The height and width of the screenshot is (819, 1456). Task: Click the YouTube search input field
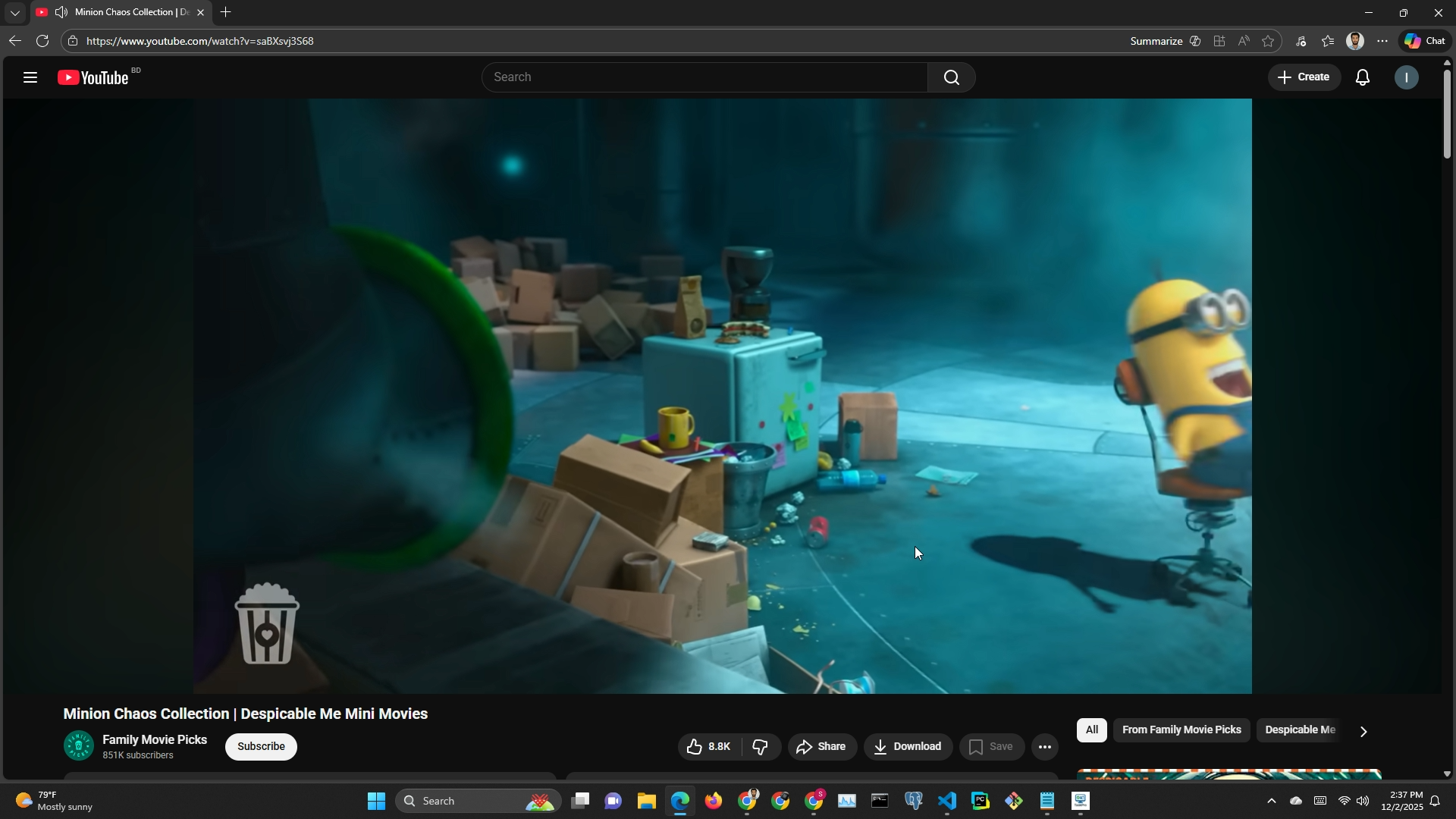705,77
